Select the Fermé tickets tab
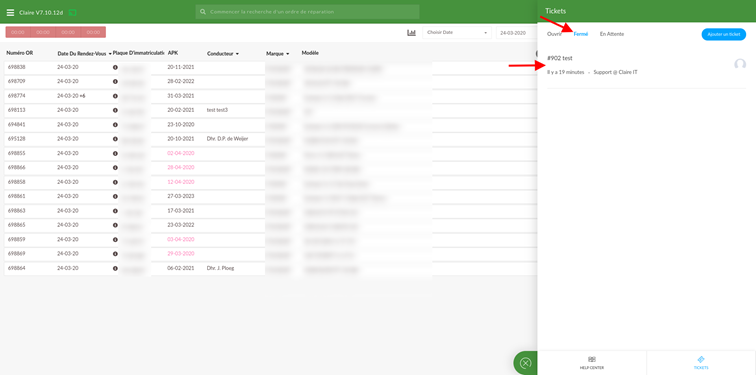The height and width of the screenshot is (375, 756). tap(580, 34)
